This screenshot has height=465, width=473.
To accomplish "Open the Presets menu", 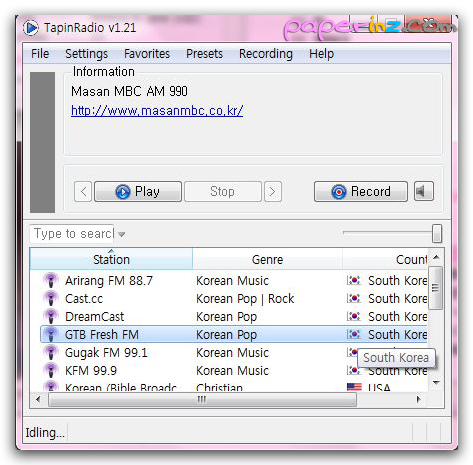I will [x=204, y=54].
